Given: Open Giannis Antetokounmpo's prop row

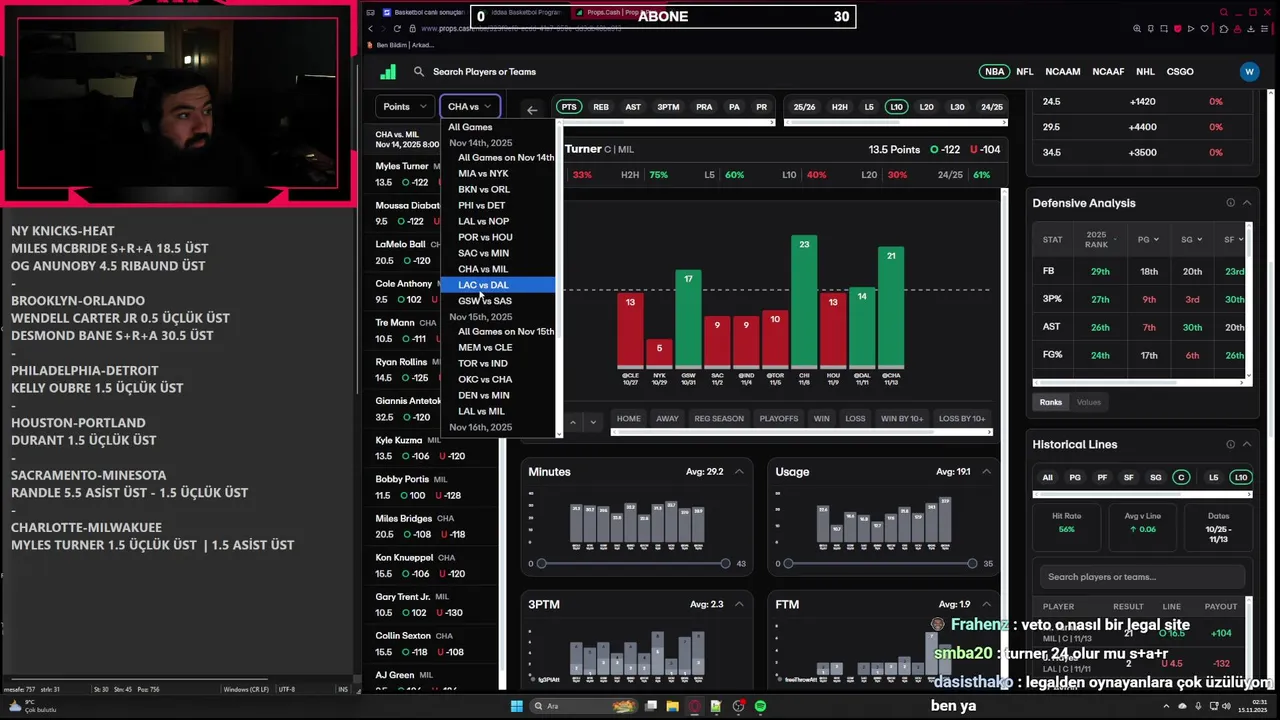Looking at the screenshot, I should click(x=434, y=410).
